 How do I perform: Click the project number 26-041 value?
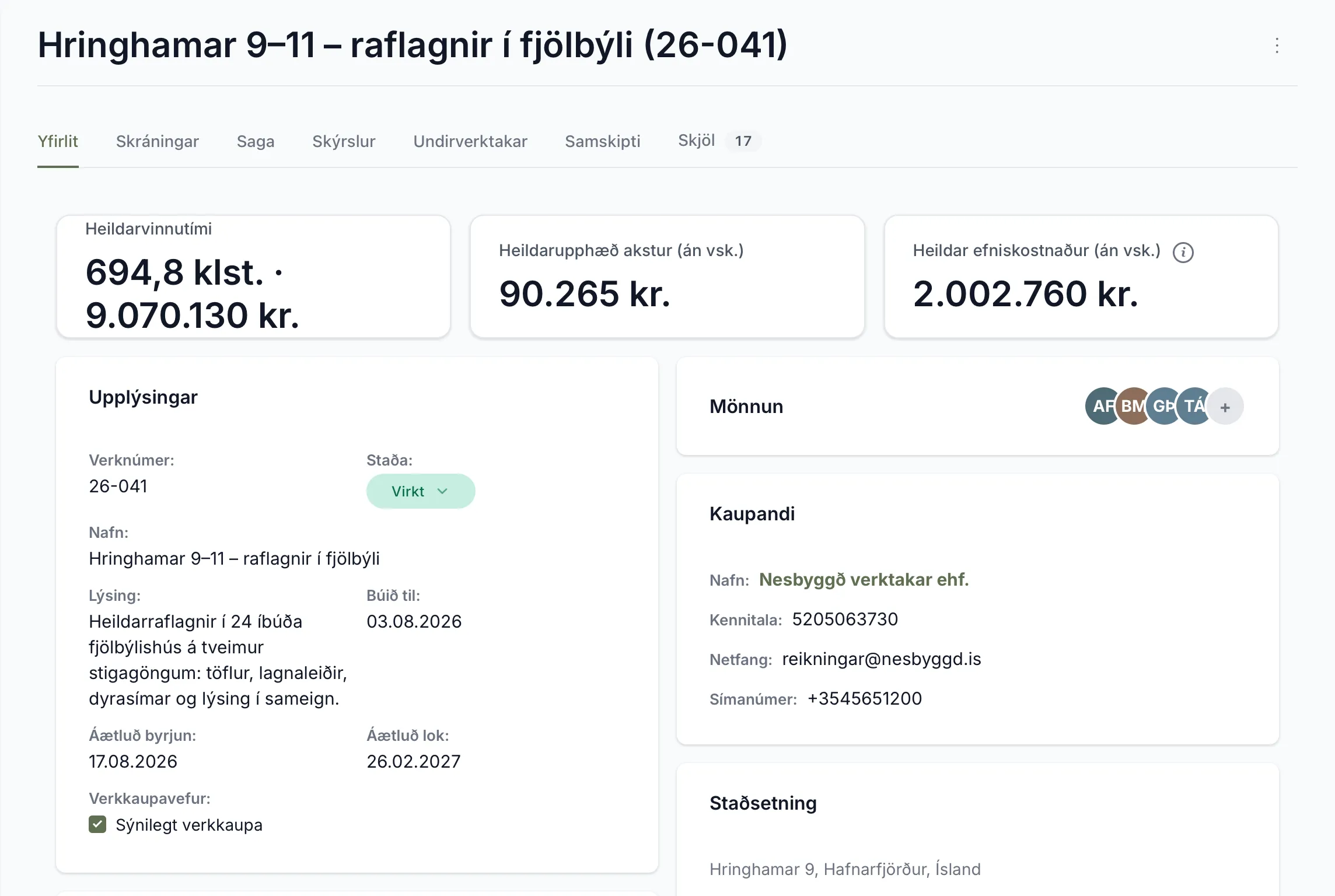pos(118,486)
